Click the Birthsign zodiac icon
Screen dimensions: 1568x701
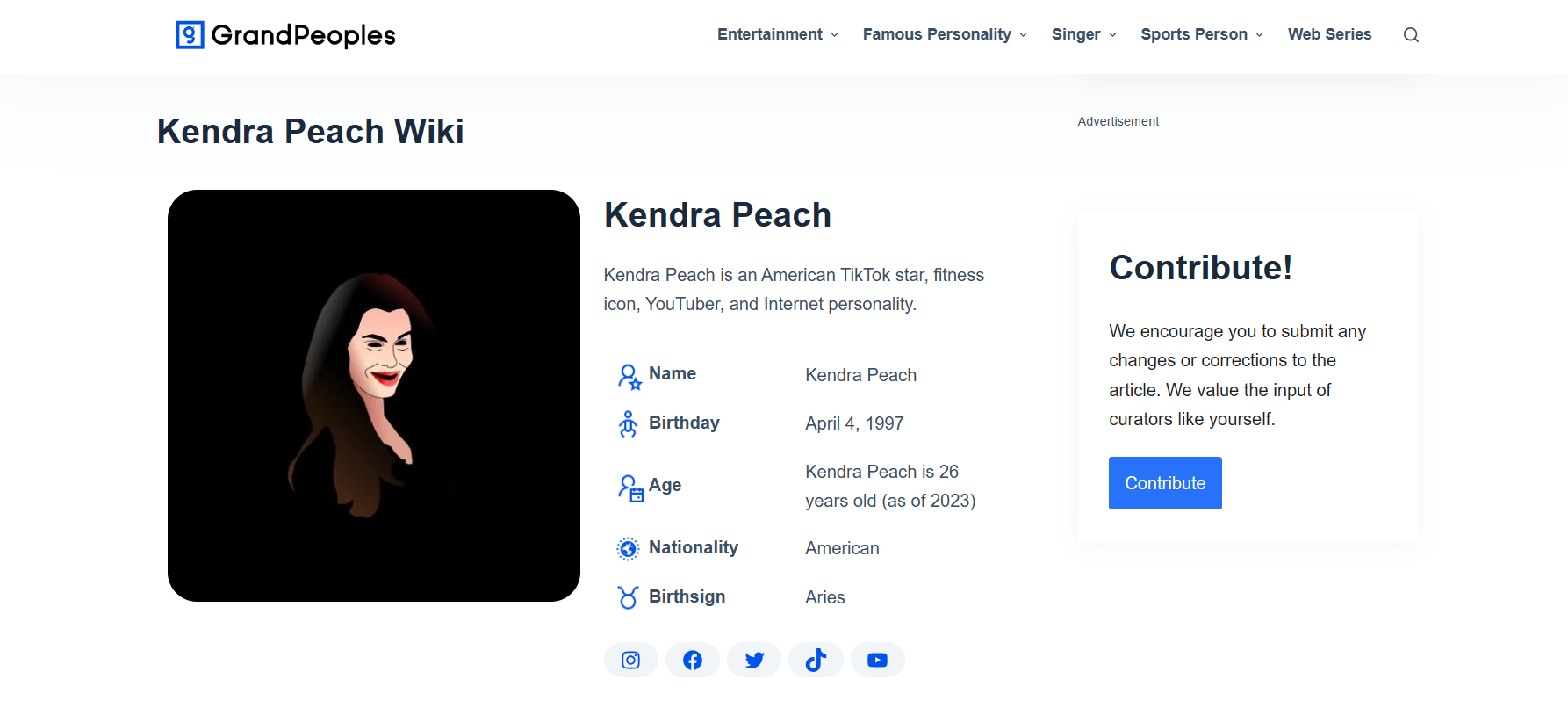point(628,597)
